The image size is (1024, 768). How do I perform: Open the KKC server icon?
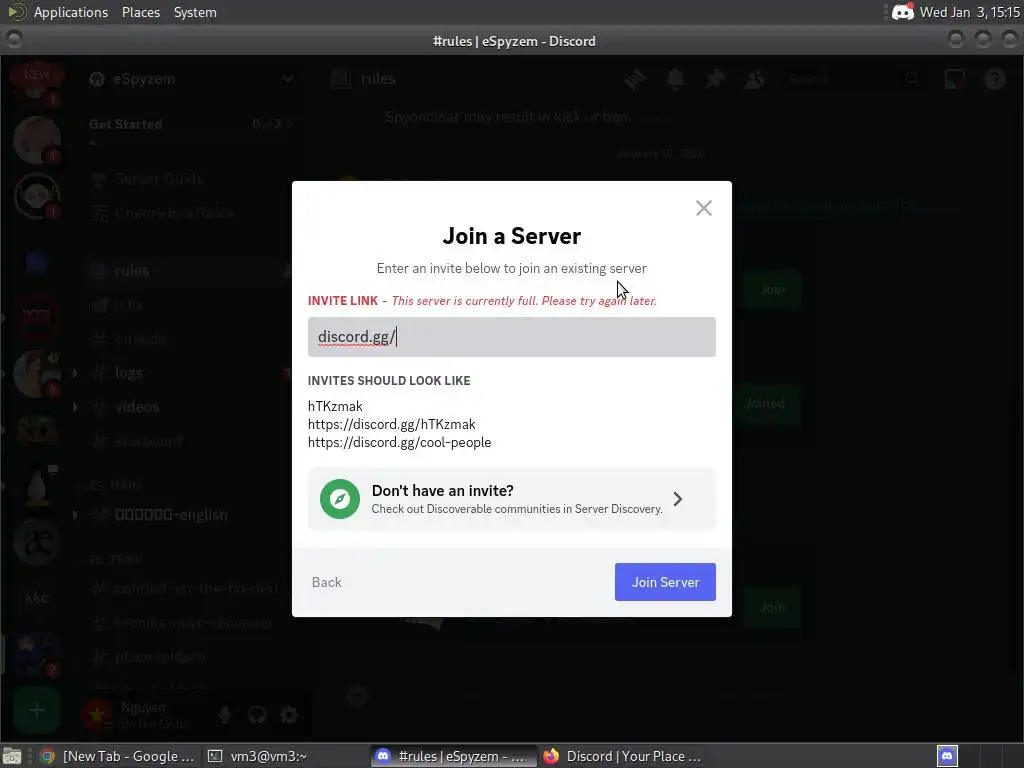tap(37, 598)
